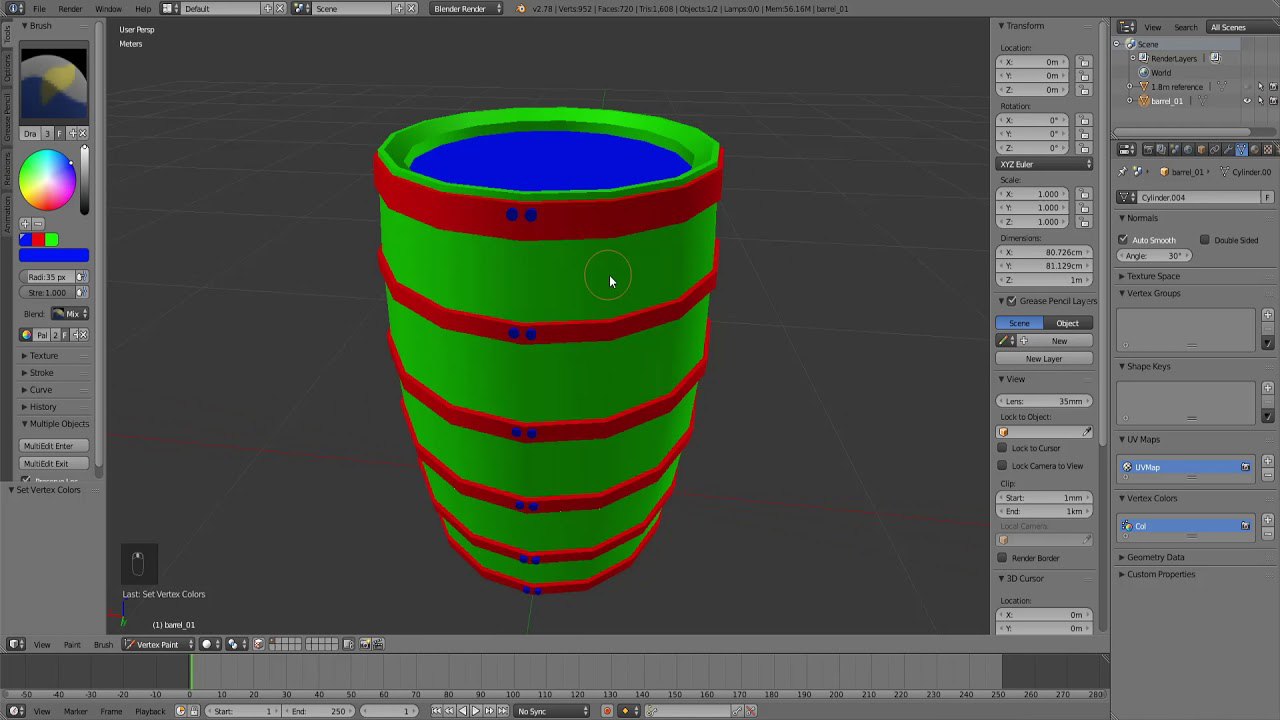Screen dimensions: 1280x720
Task: Pick a hue on the color wheel
Action: [47, 180]
